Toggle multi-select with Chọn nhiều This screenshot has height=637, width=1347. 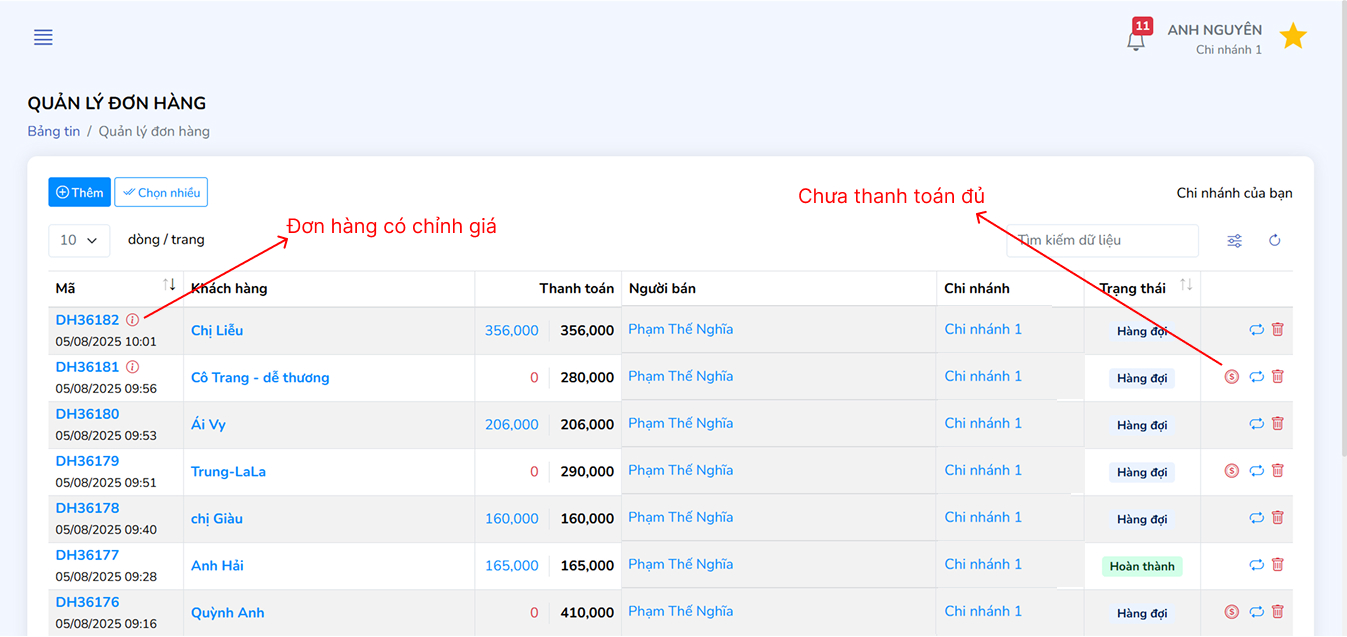coord(161,192)
